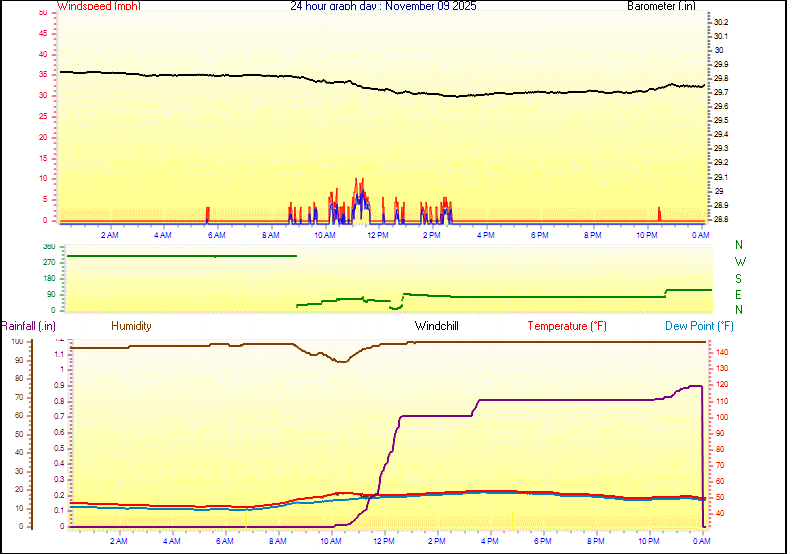This screenshot has width=798, height=554.
Task: Click the Windchill legend label
Action: click(437, 326)
